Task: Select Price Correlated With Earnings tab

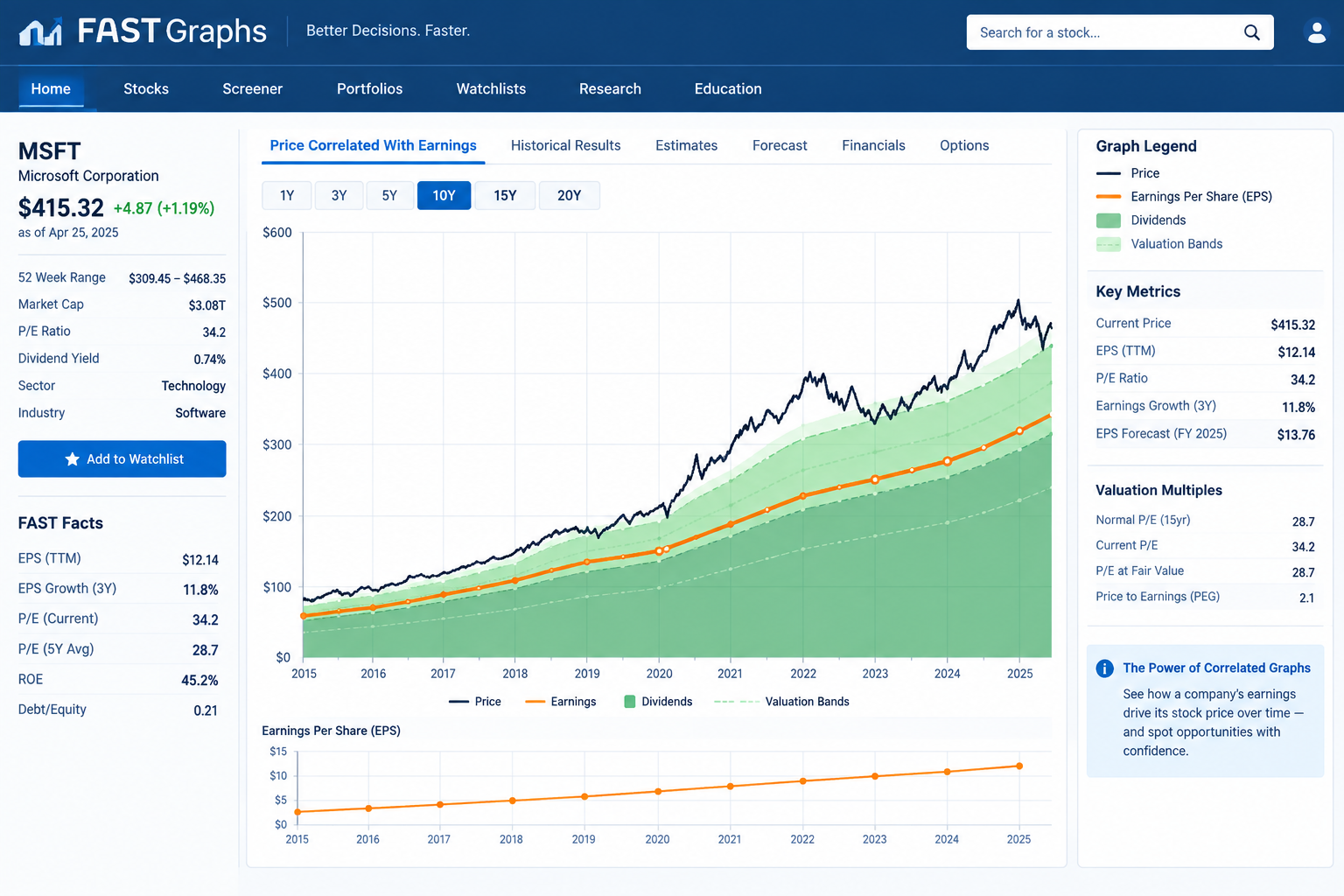Action: (374, 145)
